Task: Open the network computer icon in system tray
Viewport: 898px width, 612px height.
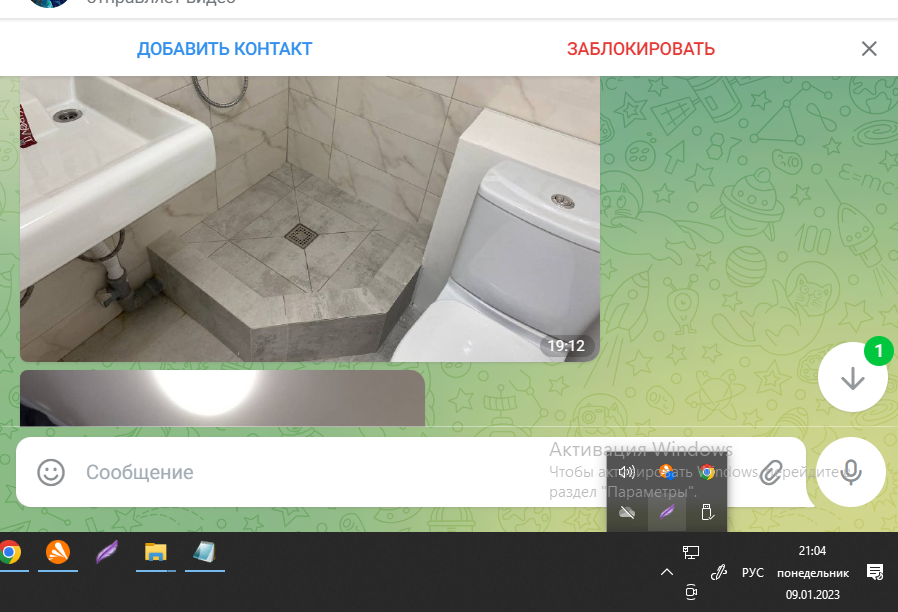Action: pos(691,552)
